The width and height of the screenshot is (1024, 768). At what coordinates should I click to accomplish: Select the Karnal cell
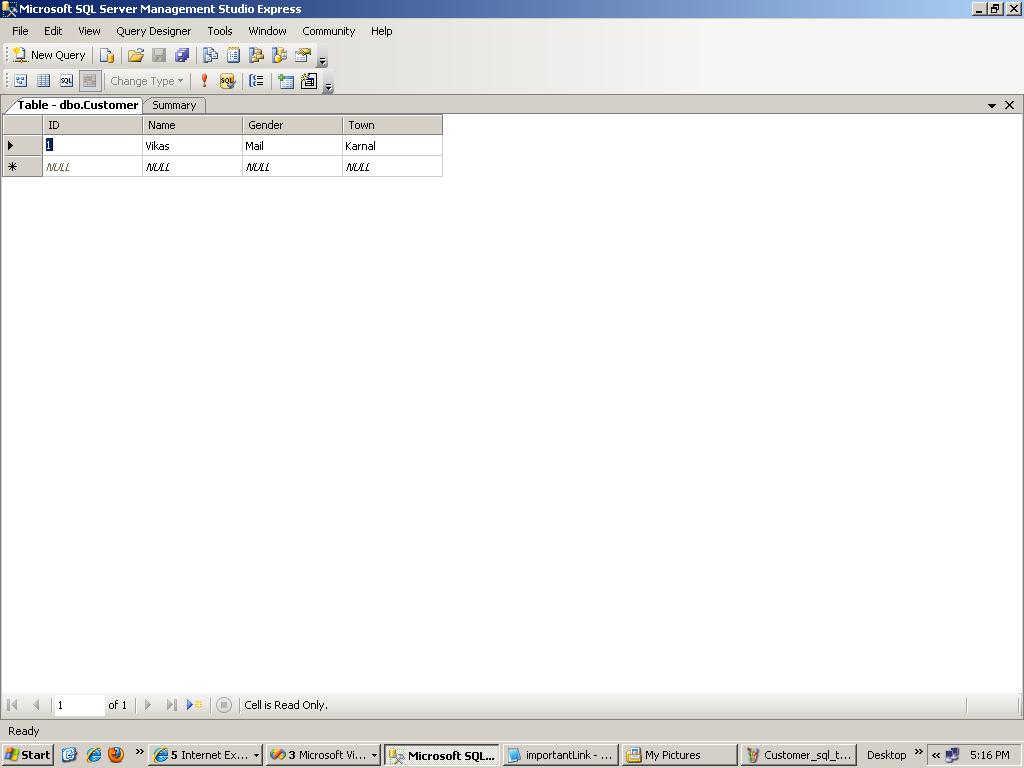(x=392, y=146)
